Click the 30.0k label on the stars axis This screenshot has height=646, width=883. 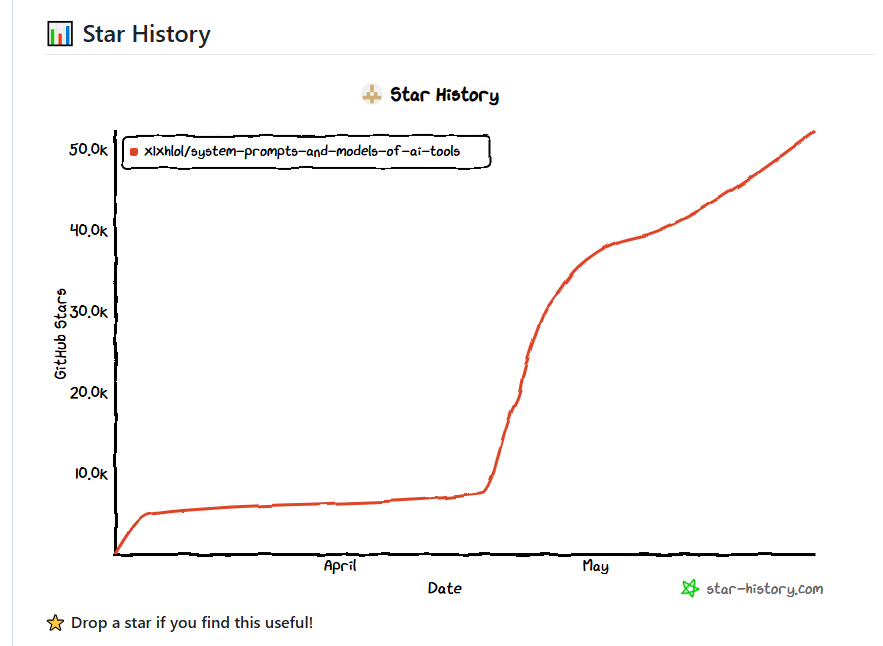[x=88, y=311]
